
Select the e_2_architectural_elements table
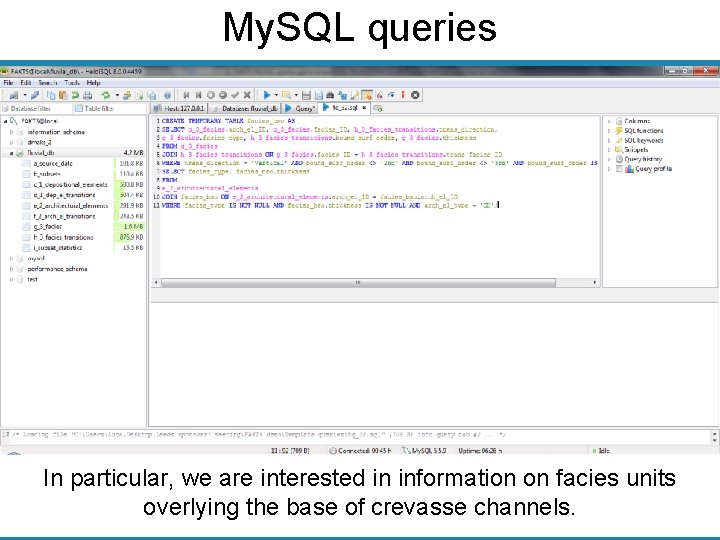[71, 206]
